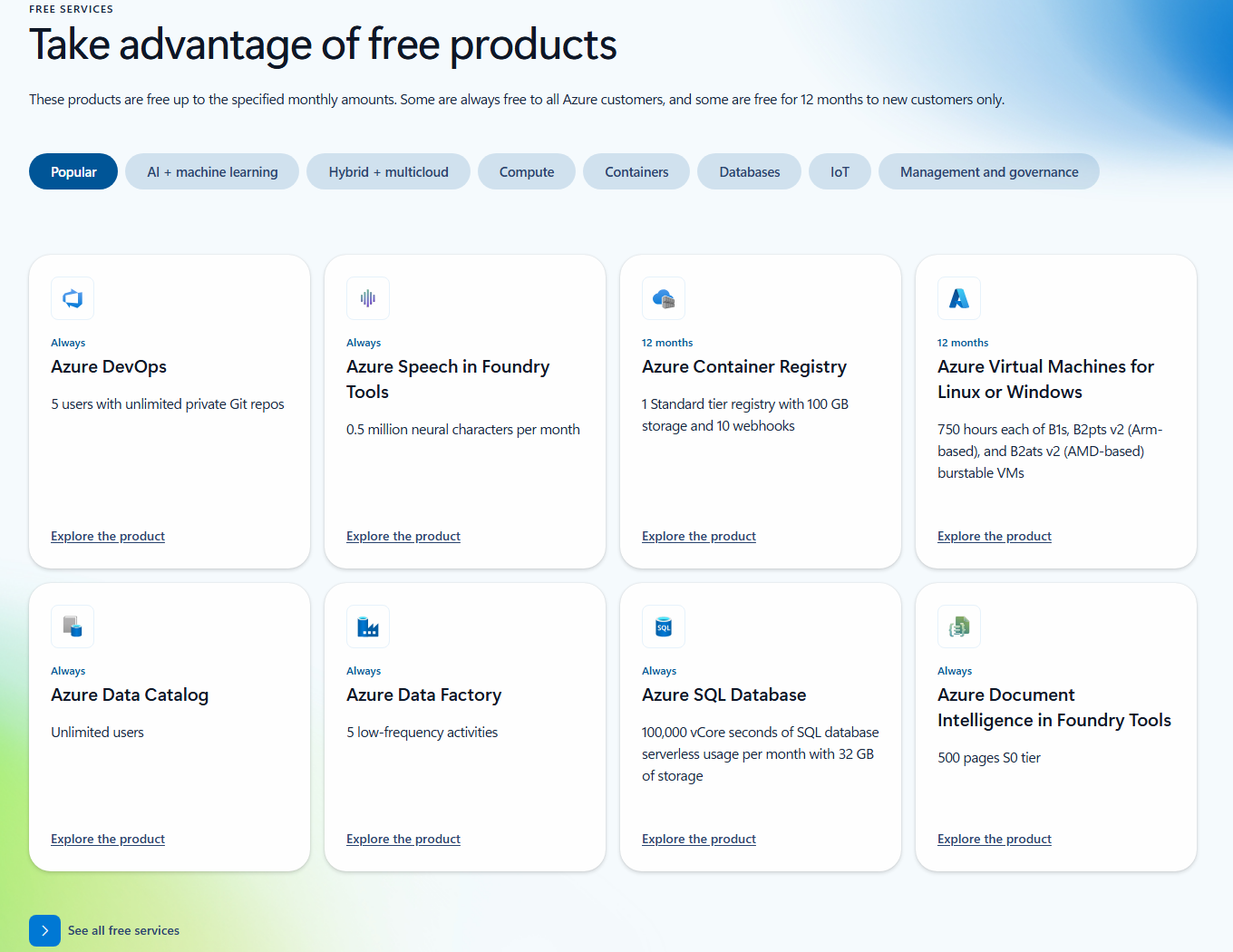Click the Azure Document Intelligence icon

959,627
